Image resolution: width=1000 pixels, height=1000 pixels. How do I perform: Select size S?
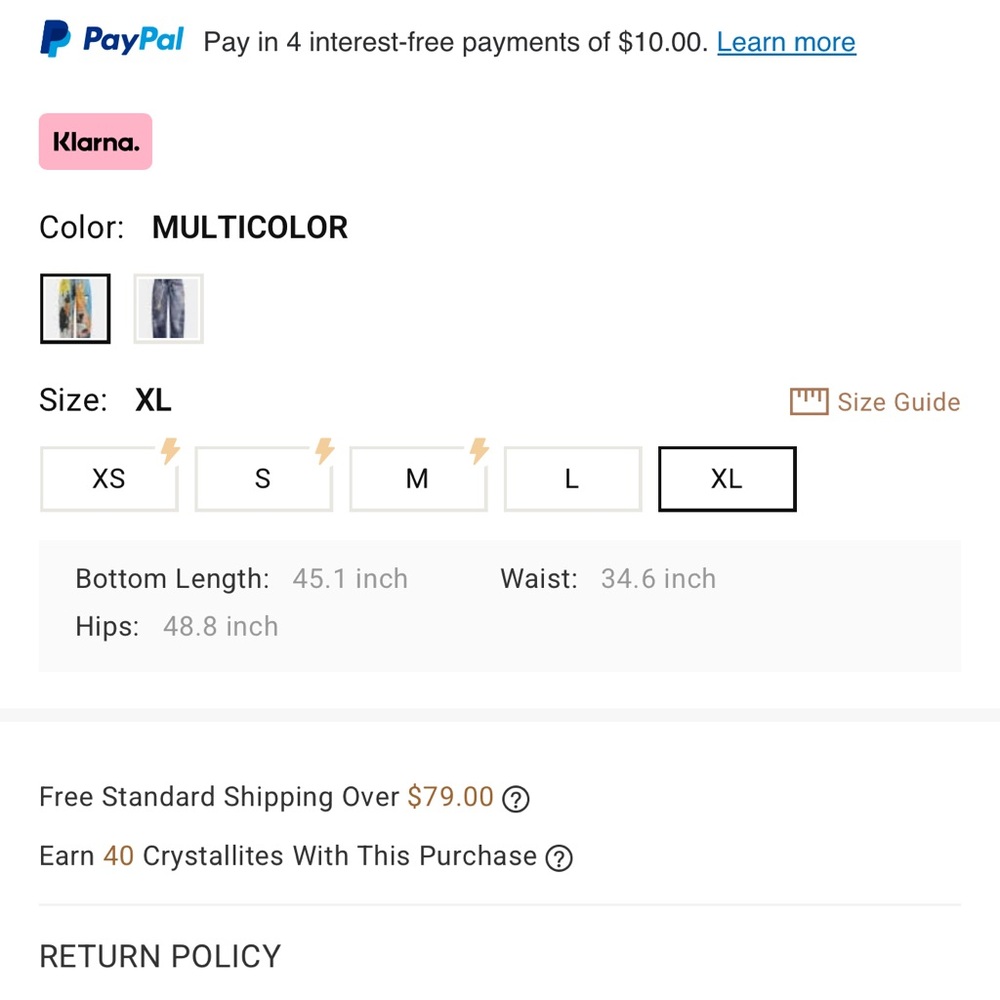pos(263,479)
